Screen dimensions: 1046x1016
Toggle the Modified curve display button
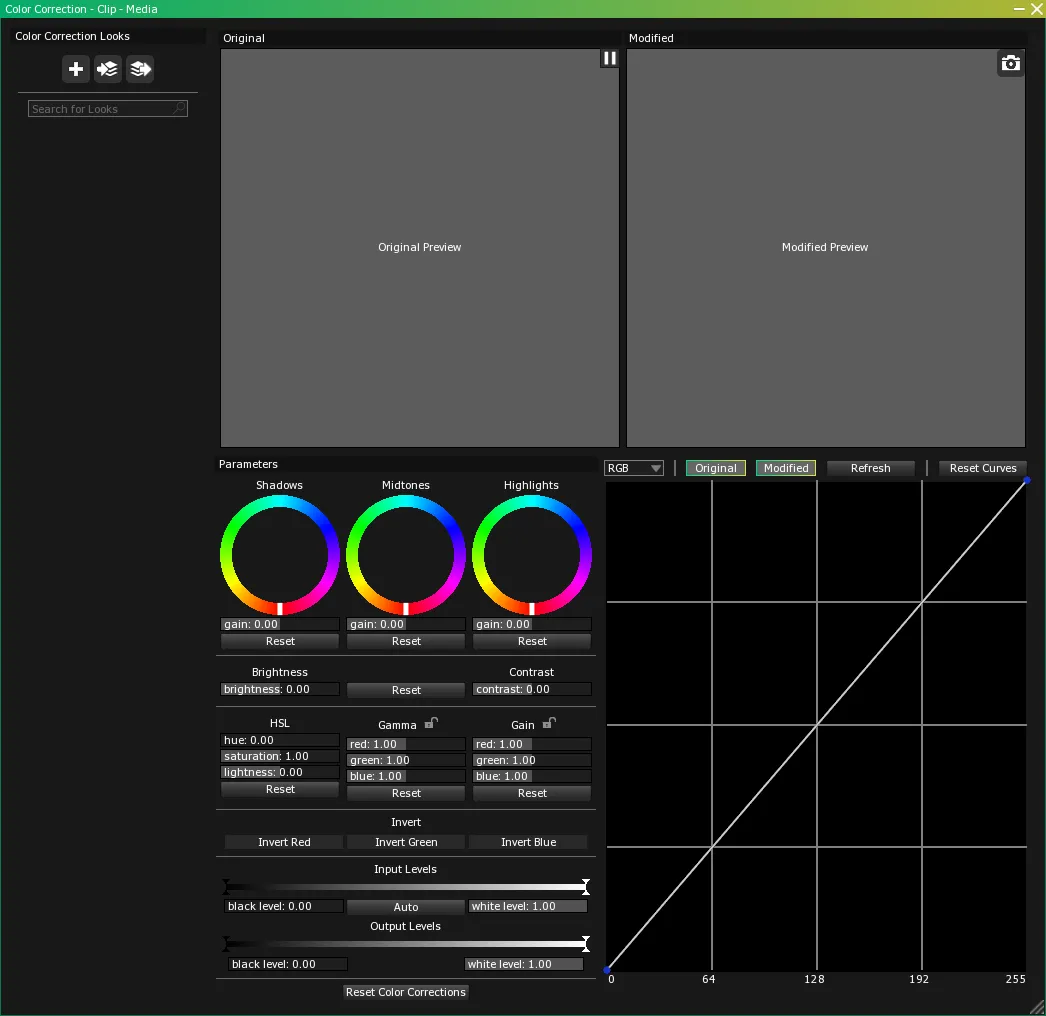[x=786, y=468]
